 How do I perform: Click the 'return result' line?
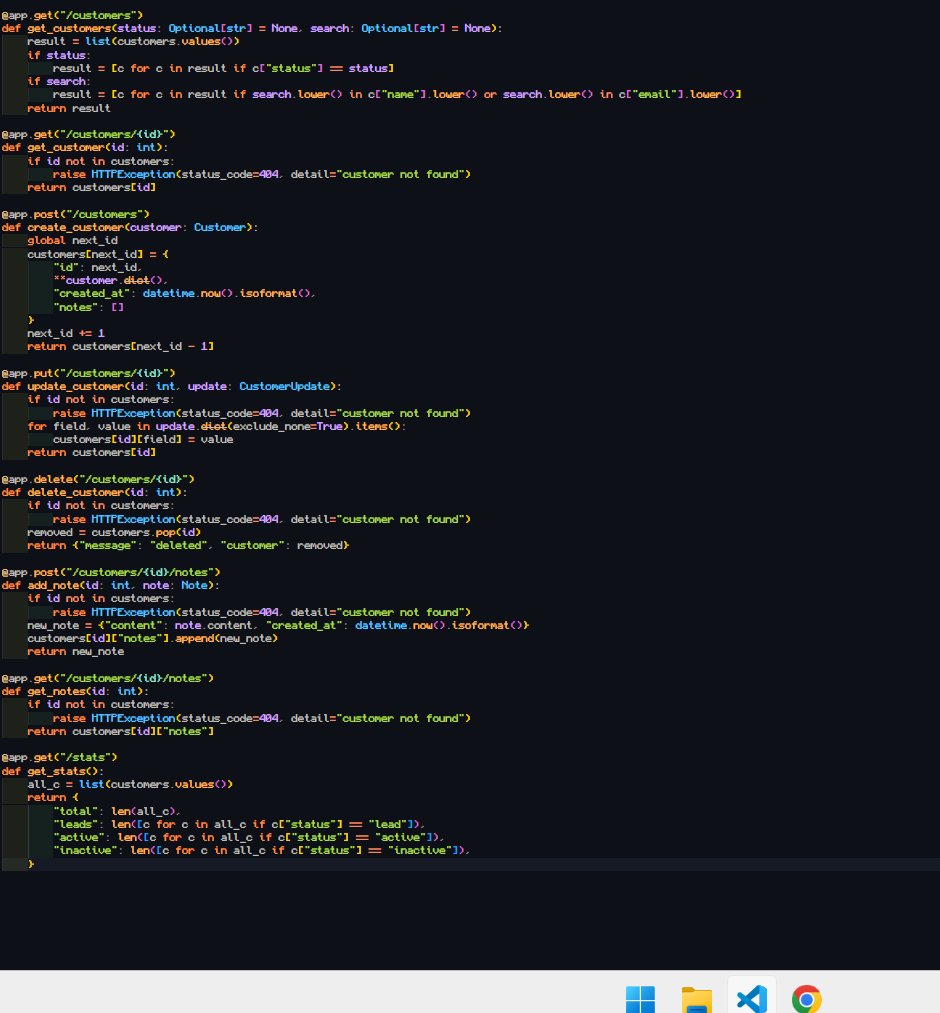click(68, 108)
